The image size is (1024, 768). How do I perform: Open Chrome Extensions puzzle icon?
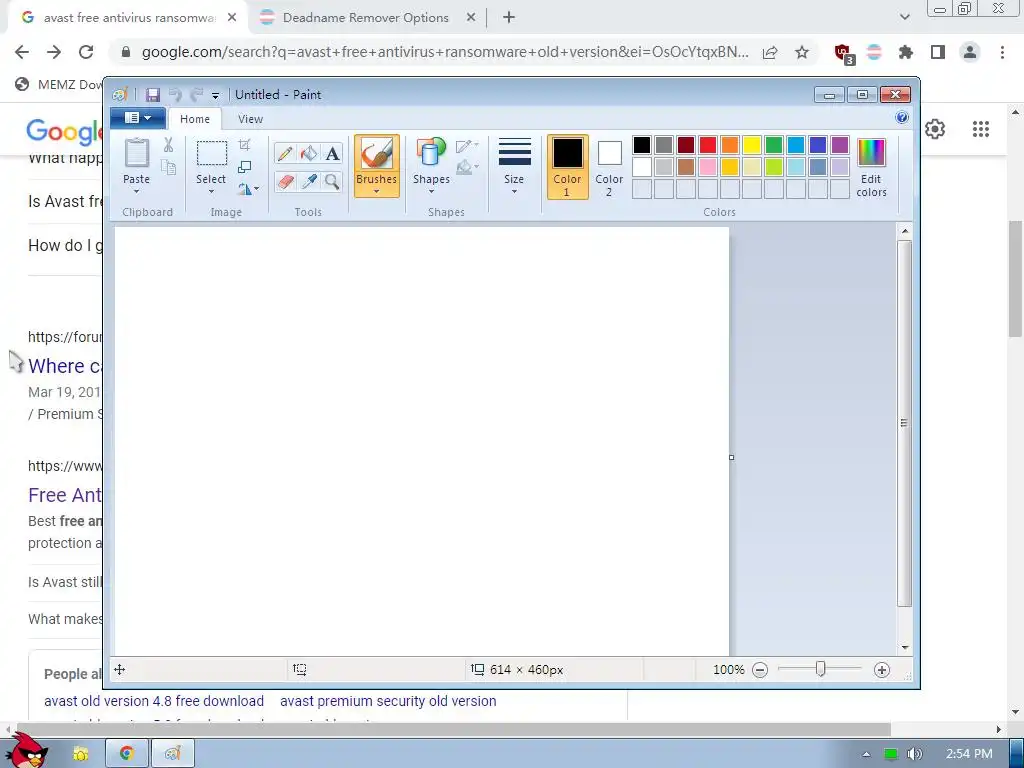tap(905, 52)
